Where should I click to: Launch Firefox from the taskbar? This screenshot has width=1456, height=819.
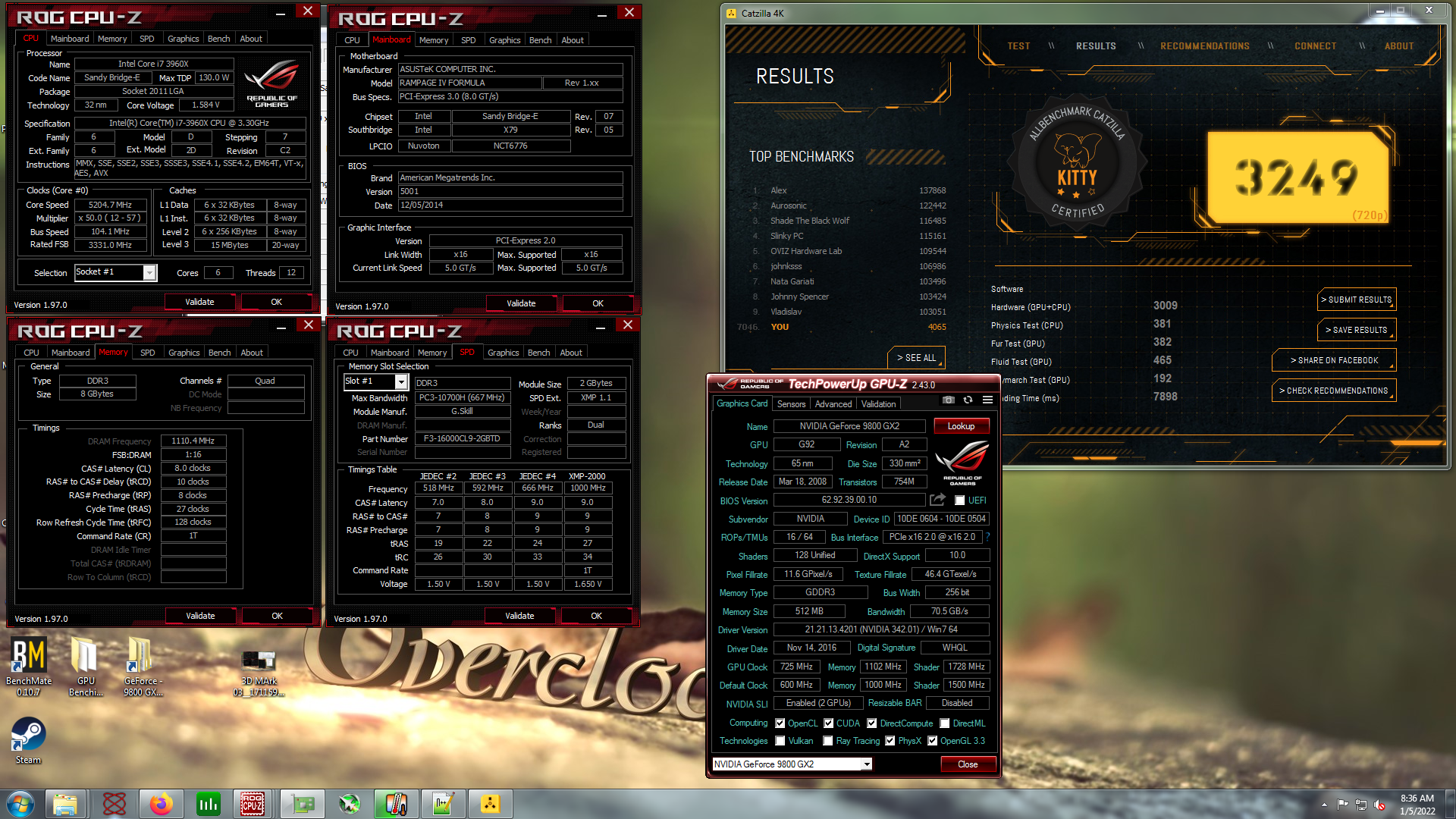coord(161,804)
